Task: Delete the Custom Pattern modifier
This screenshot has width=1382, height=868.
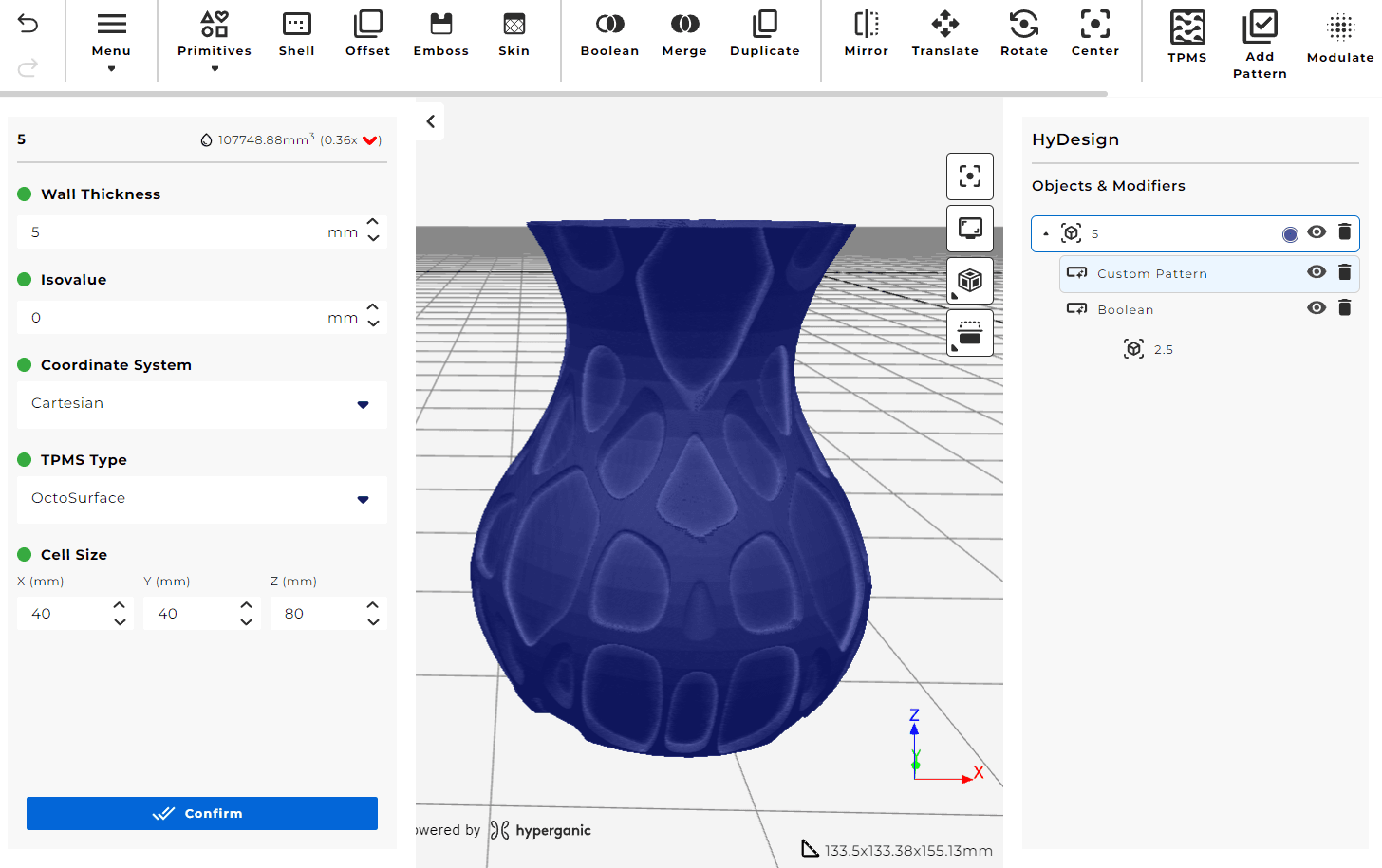Action: coord(1344,272)
